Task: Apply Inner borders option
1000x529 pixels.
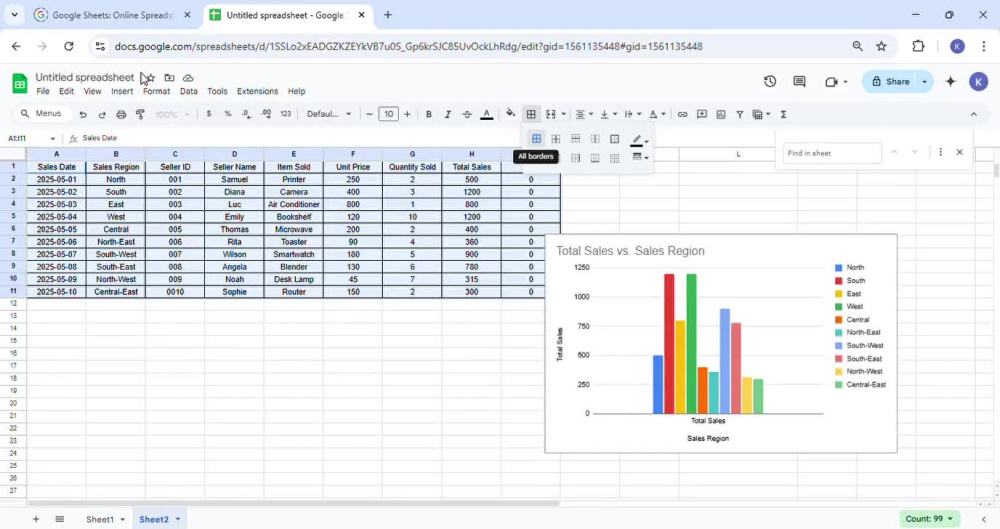Action: coord(556,139)
